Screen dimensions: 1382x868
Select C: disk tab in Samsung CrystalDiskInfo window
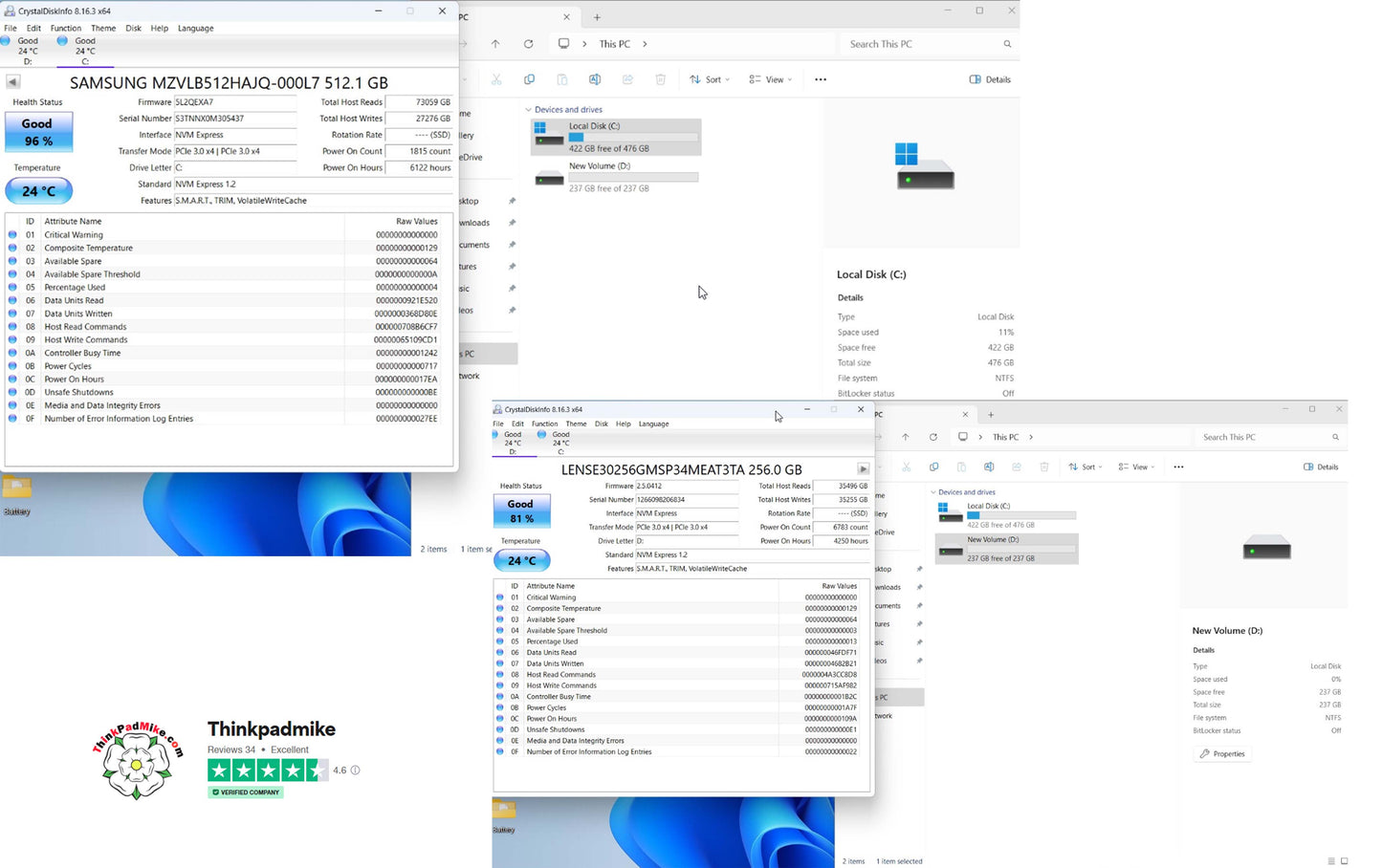pyautogui.click(x=85, y=51)
